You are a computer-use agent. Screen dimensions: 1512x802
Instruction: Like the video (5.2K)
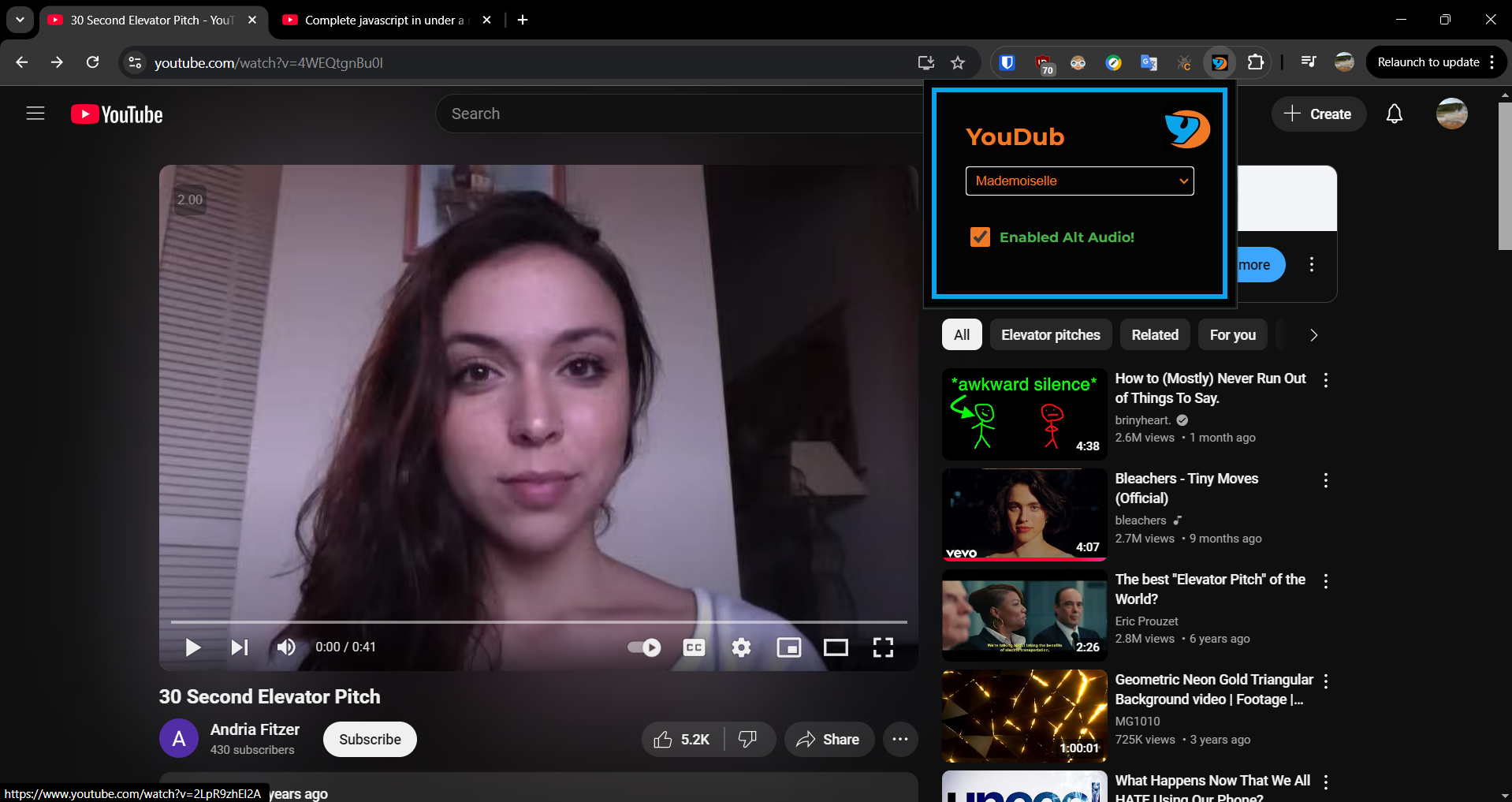[682, 740]
